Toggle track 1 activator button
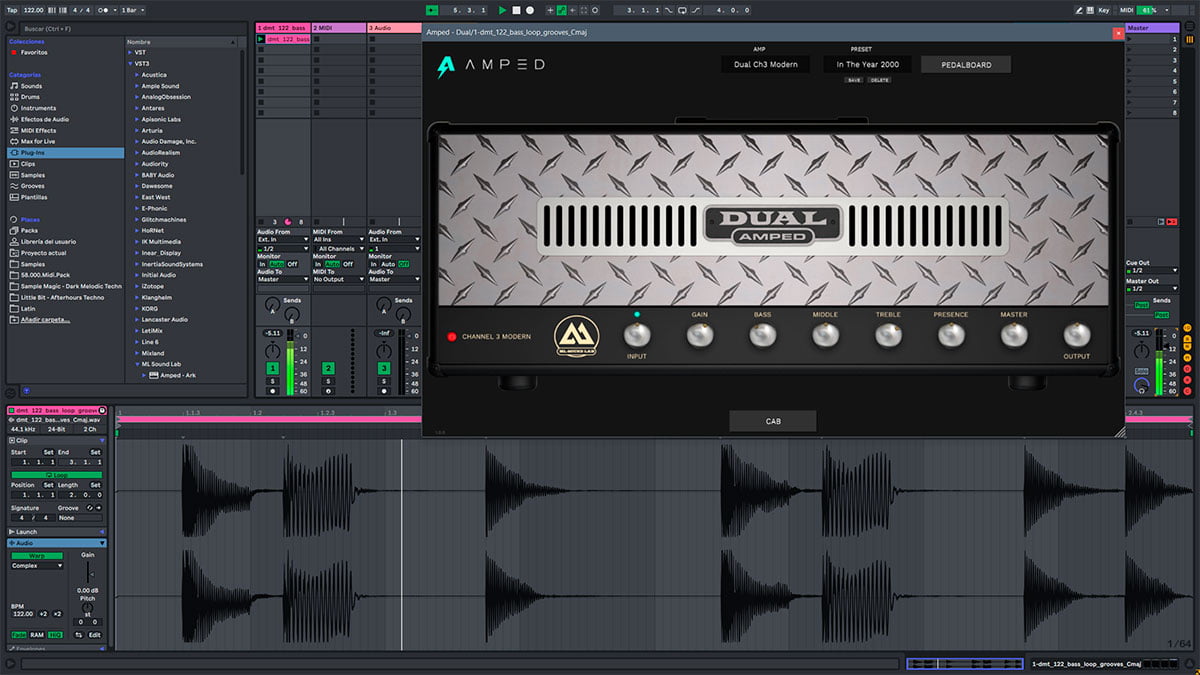Viewport: 1200px width, 675px height. point(272,369)
